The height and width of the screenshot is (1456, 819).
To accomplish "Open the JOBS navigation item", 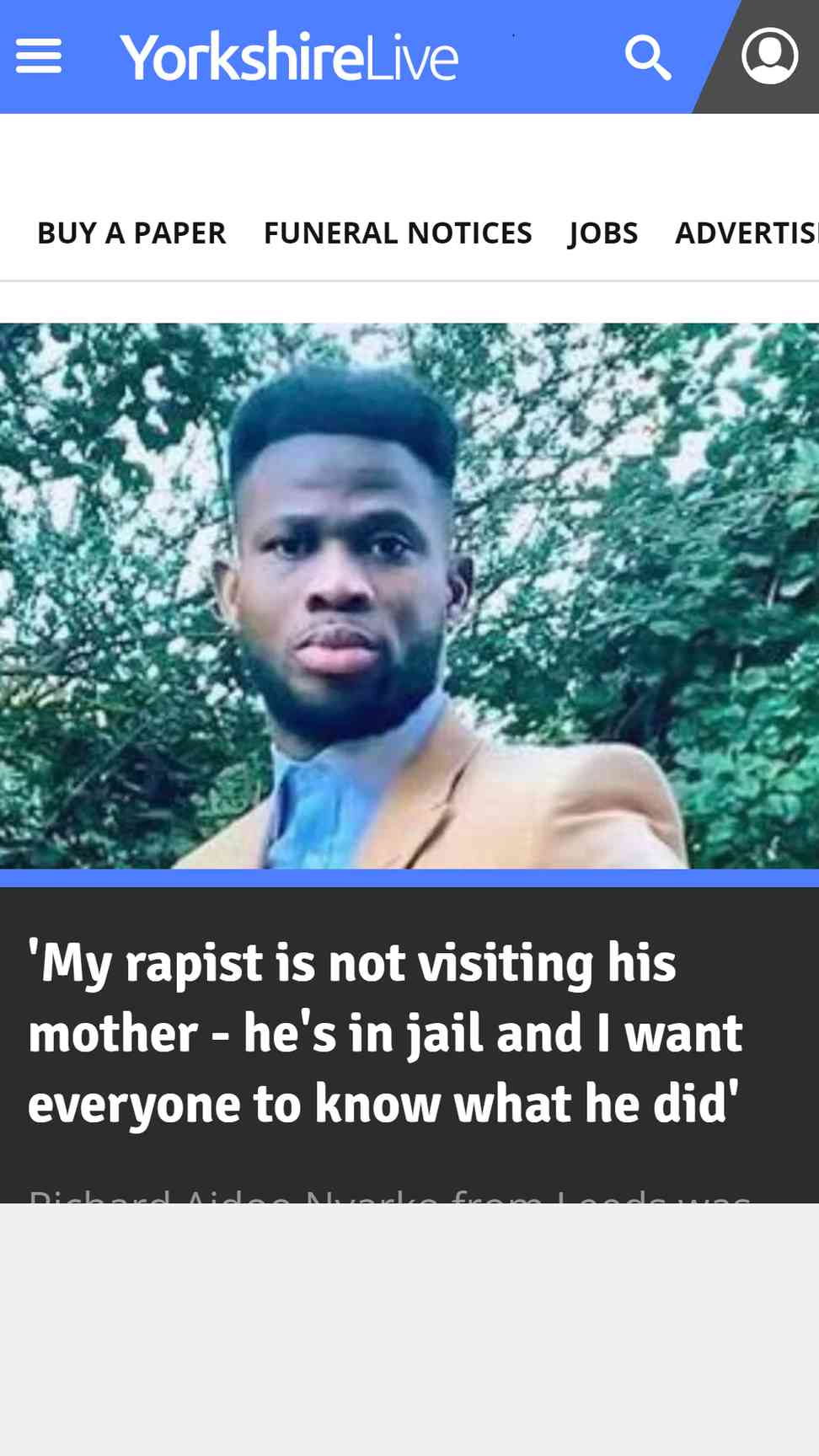I will coord(603,233).
